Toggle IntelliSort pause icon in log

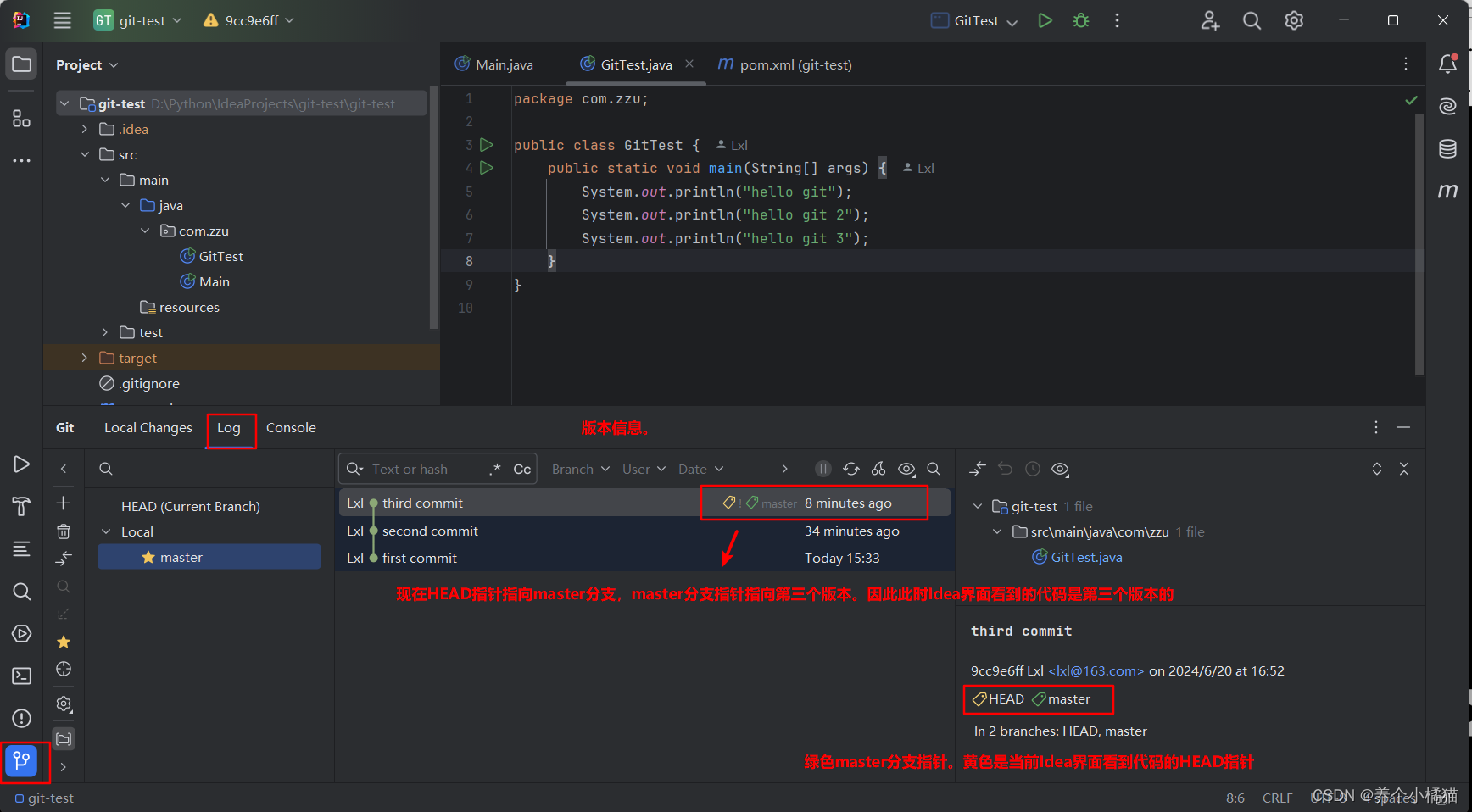(x=822, y=469)
